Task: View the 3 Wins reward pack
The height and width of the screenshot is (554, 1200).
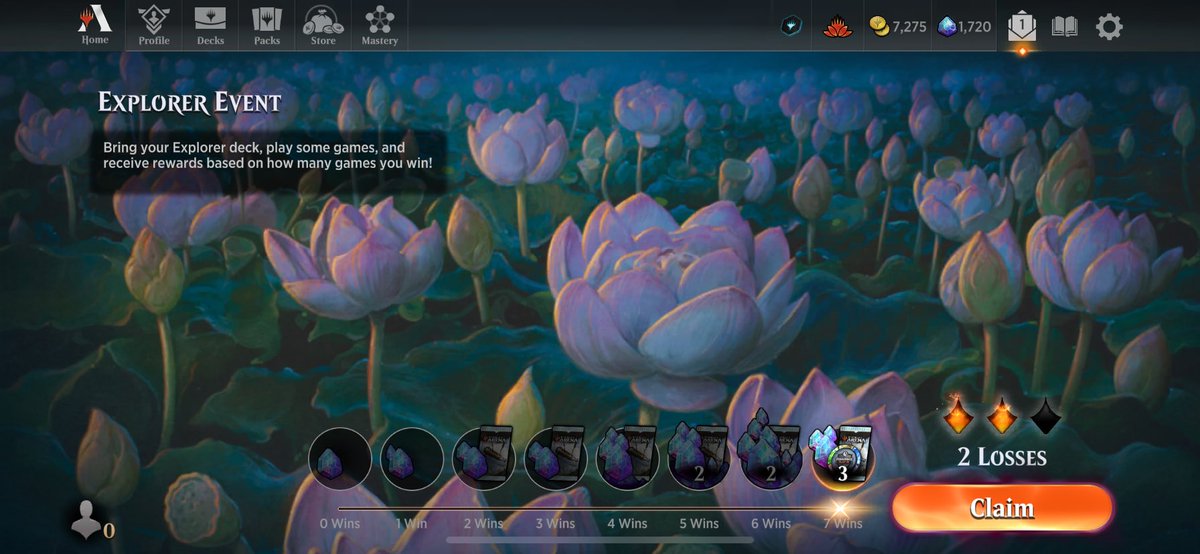Action: click(x=556, y=459)
